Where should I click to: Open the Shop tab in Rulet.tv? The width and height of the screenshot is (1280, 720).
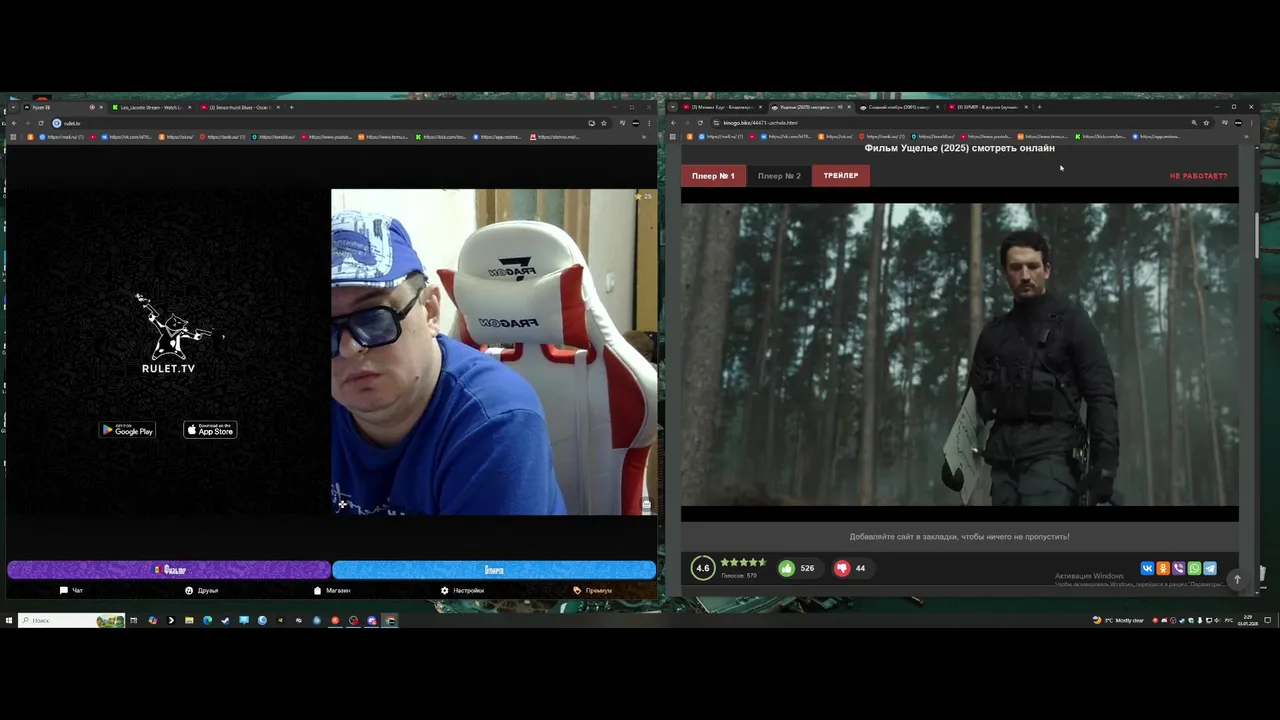pyautogui.click(x=332, y=590)
